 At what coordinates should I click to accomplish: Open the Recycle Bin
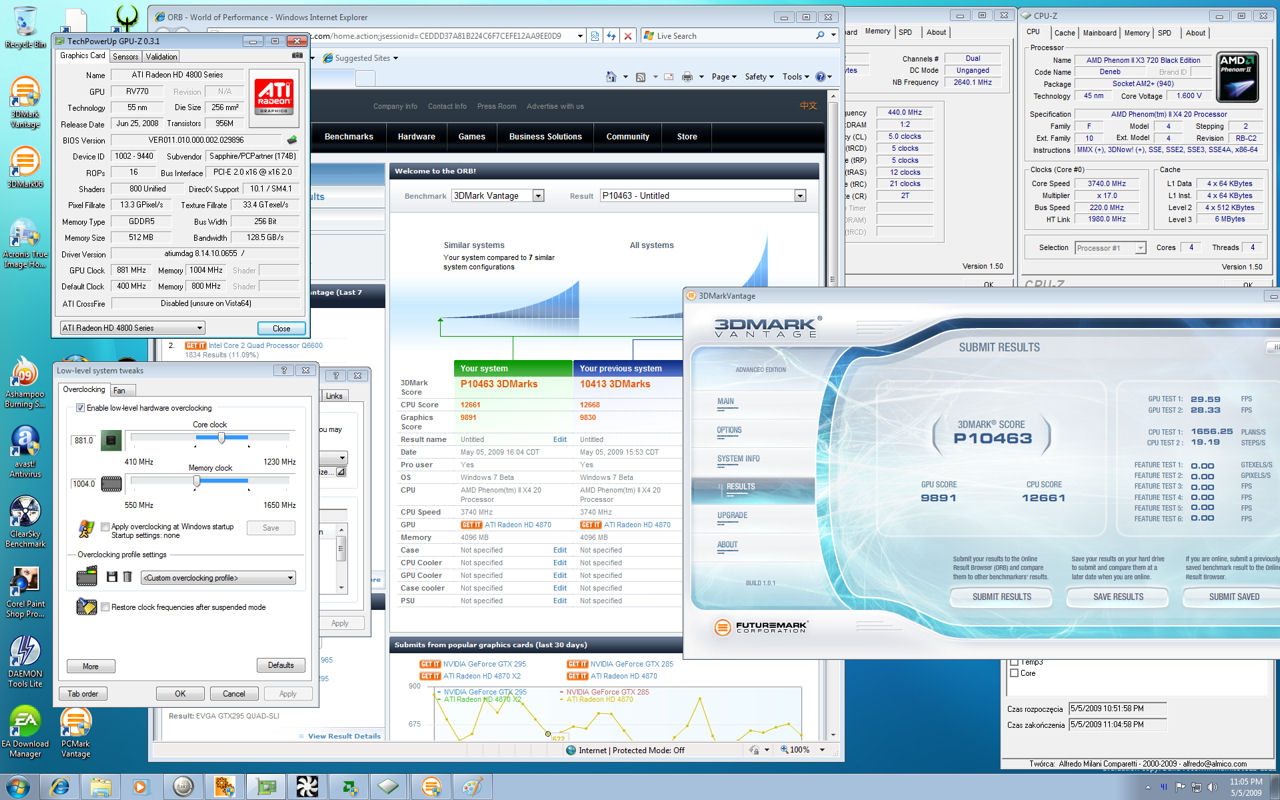point(24,27)
